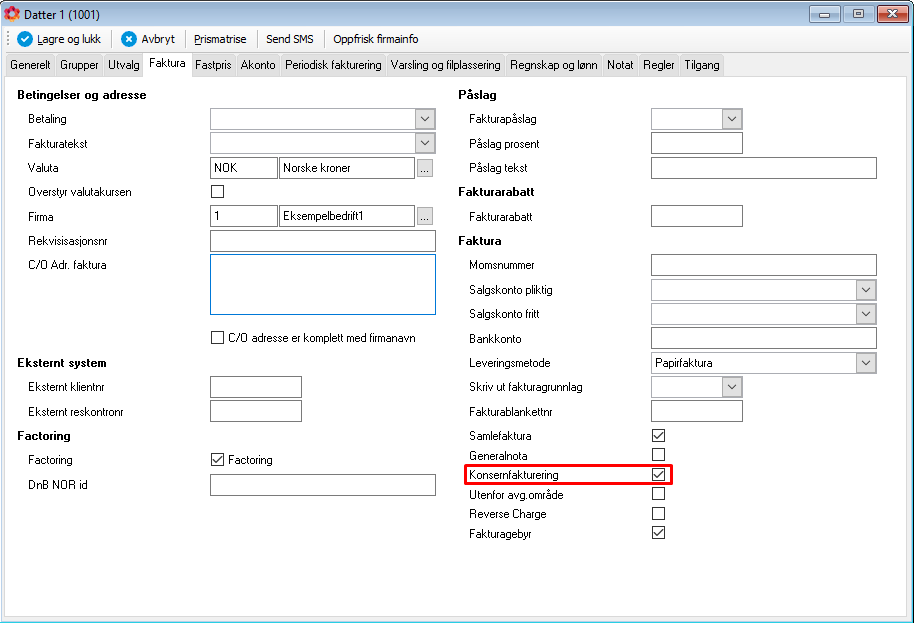Click the Lagre og lukk checkmark icon
The image size is (914, 623).
(24, 39)
